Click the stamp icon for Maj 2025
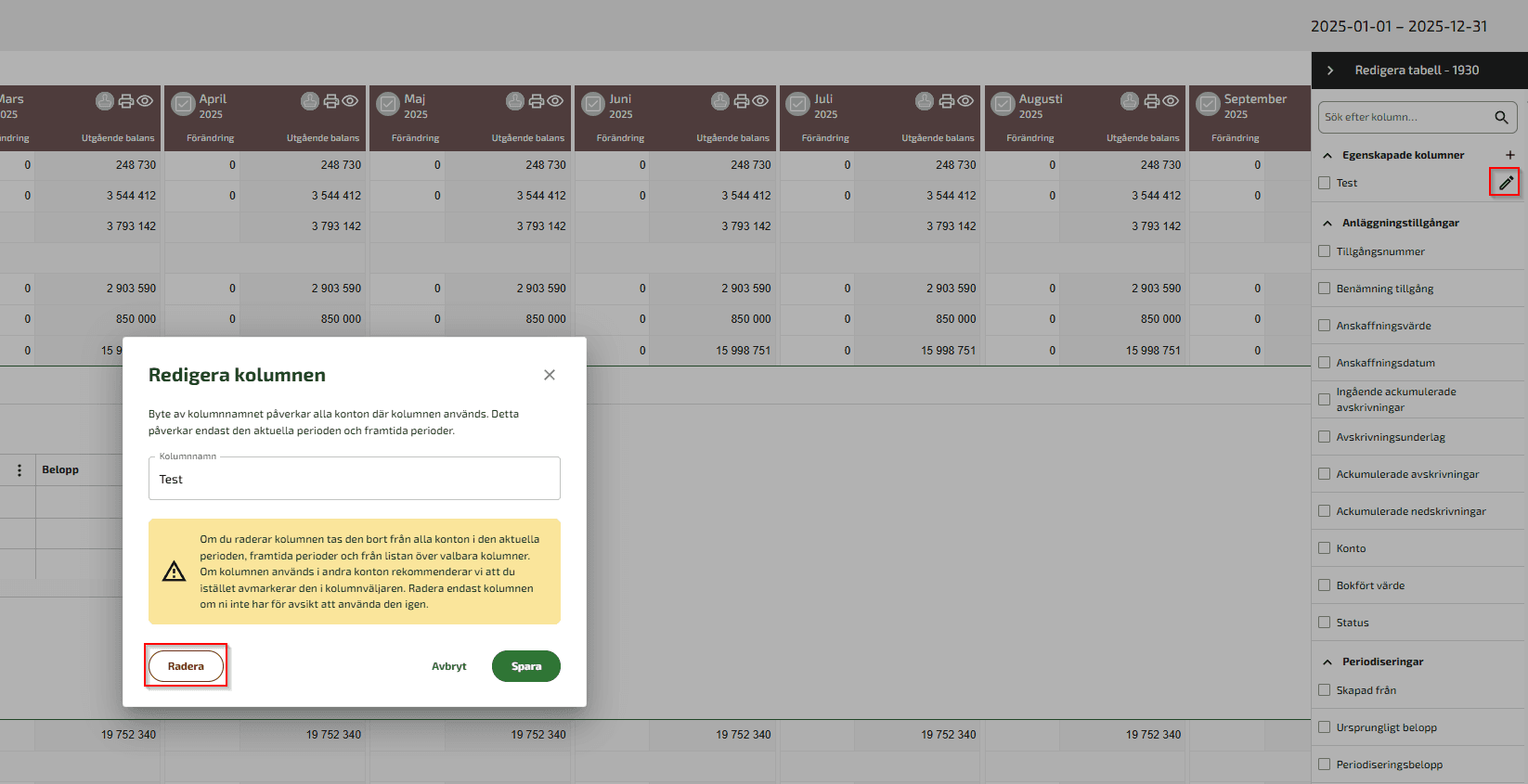Screen dimensions: 1528x784 [x=514, y=101]
